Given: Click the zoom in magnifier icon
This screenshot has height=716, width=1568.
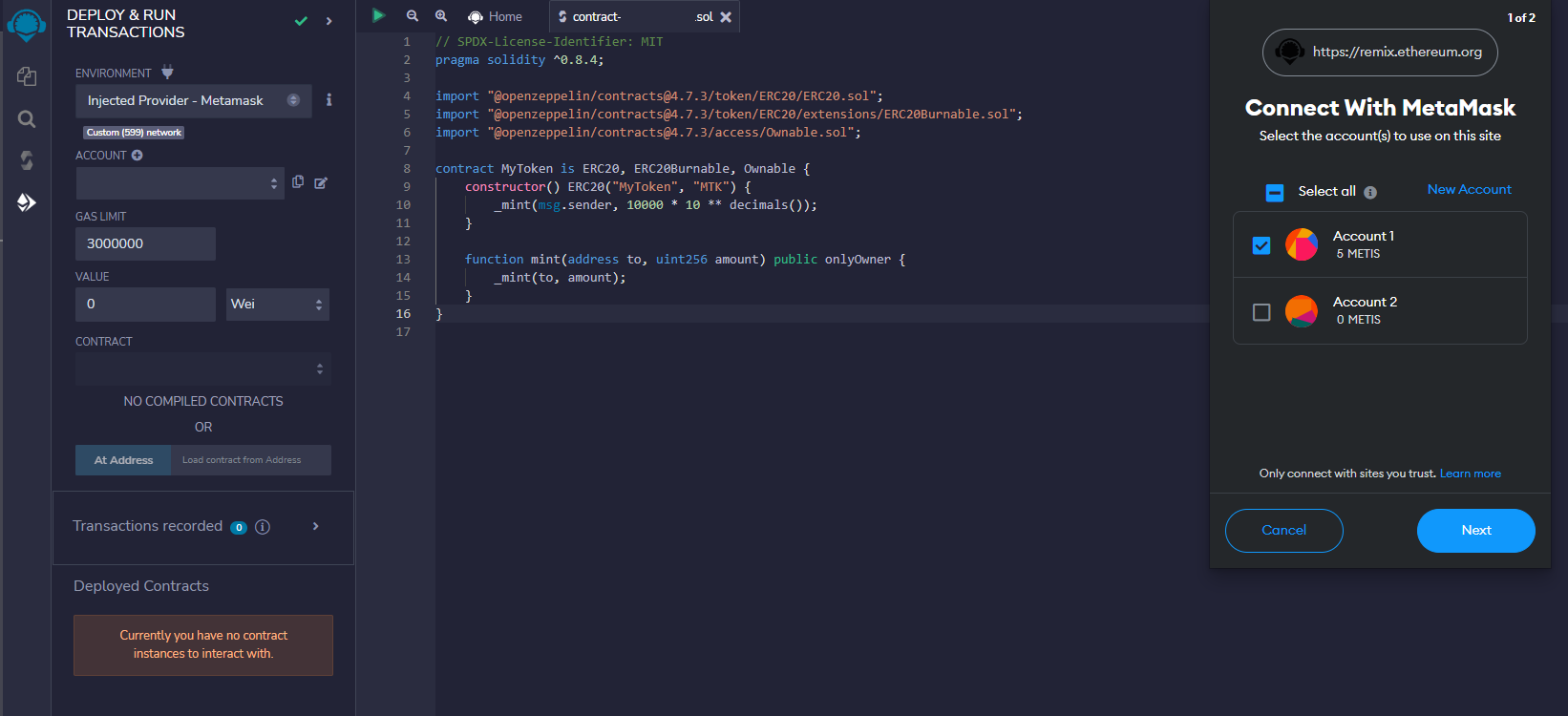Looking at the screenshot, I should coord(441,16).
